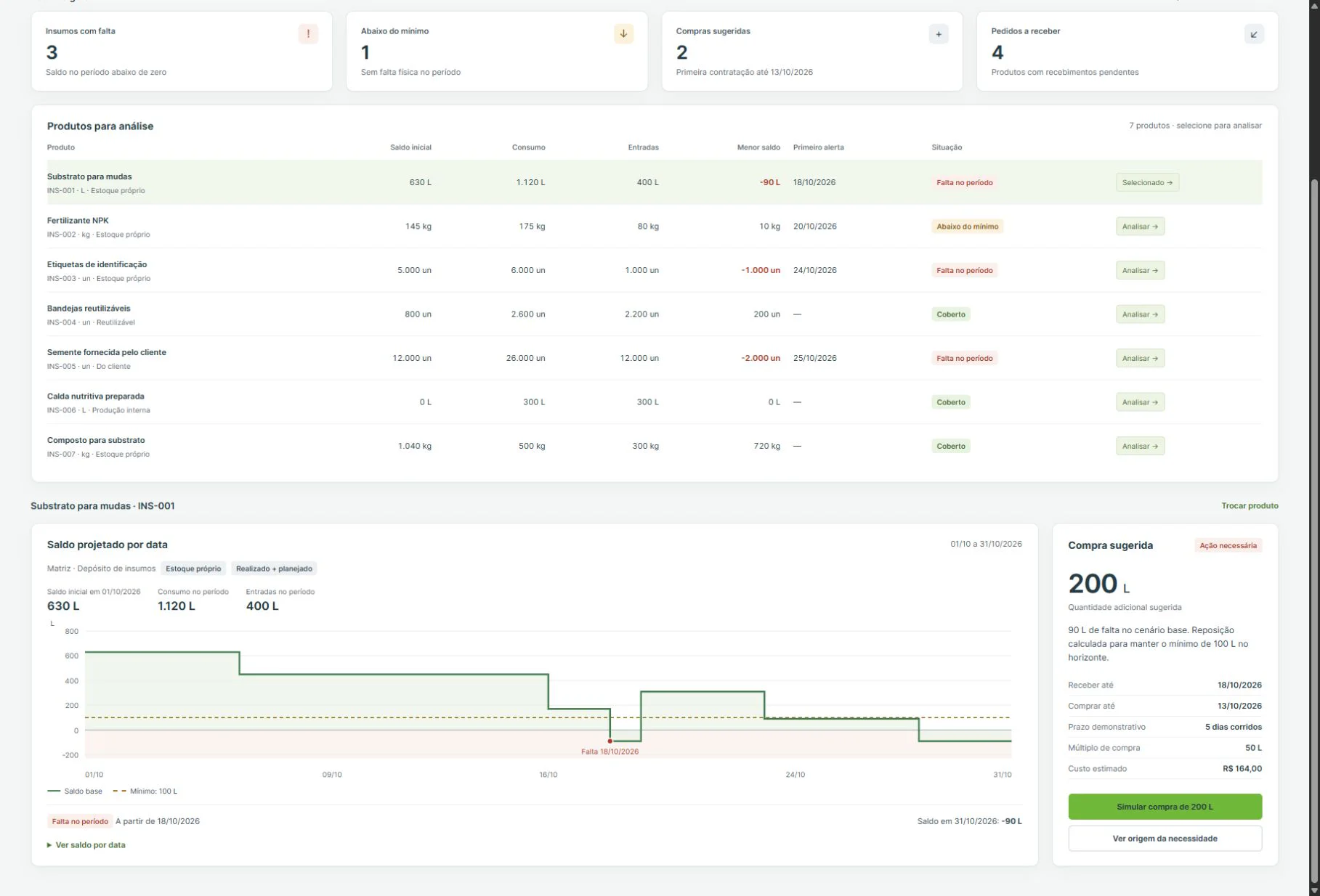Viewport: 1320px width, 896px height.
Task: Click the Ação necessária badge
Action: [1228, 545]
